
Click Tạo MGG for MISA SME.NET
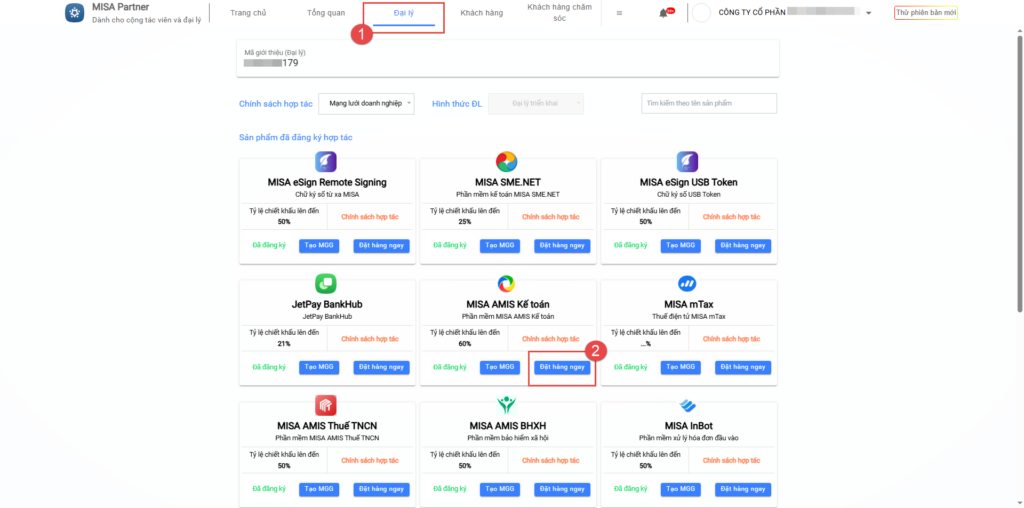point(500,246)
